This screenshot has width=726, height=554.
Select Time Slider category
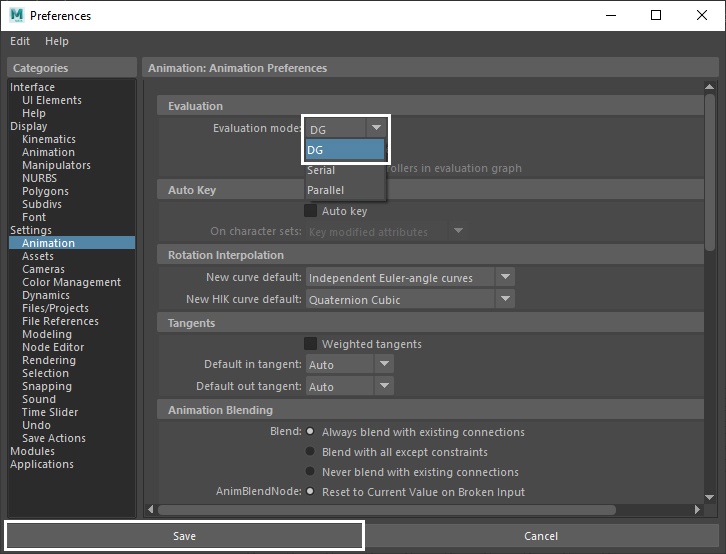pyautogui.click(x=50, y=411)
